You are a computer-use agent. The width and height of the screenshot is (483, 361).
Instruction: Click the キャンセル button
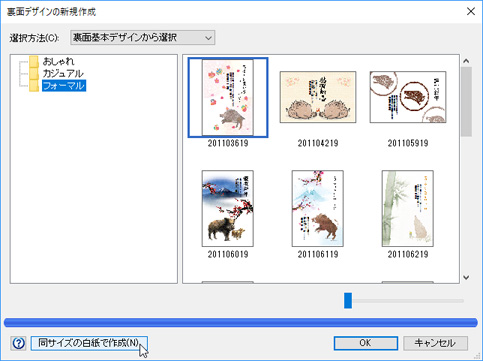point(435,343)
